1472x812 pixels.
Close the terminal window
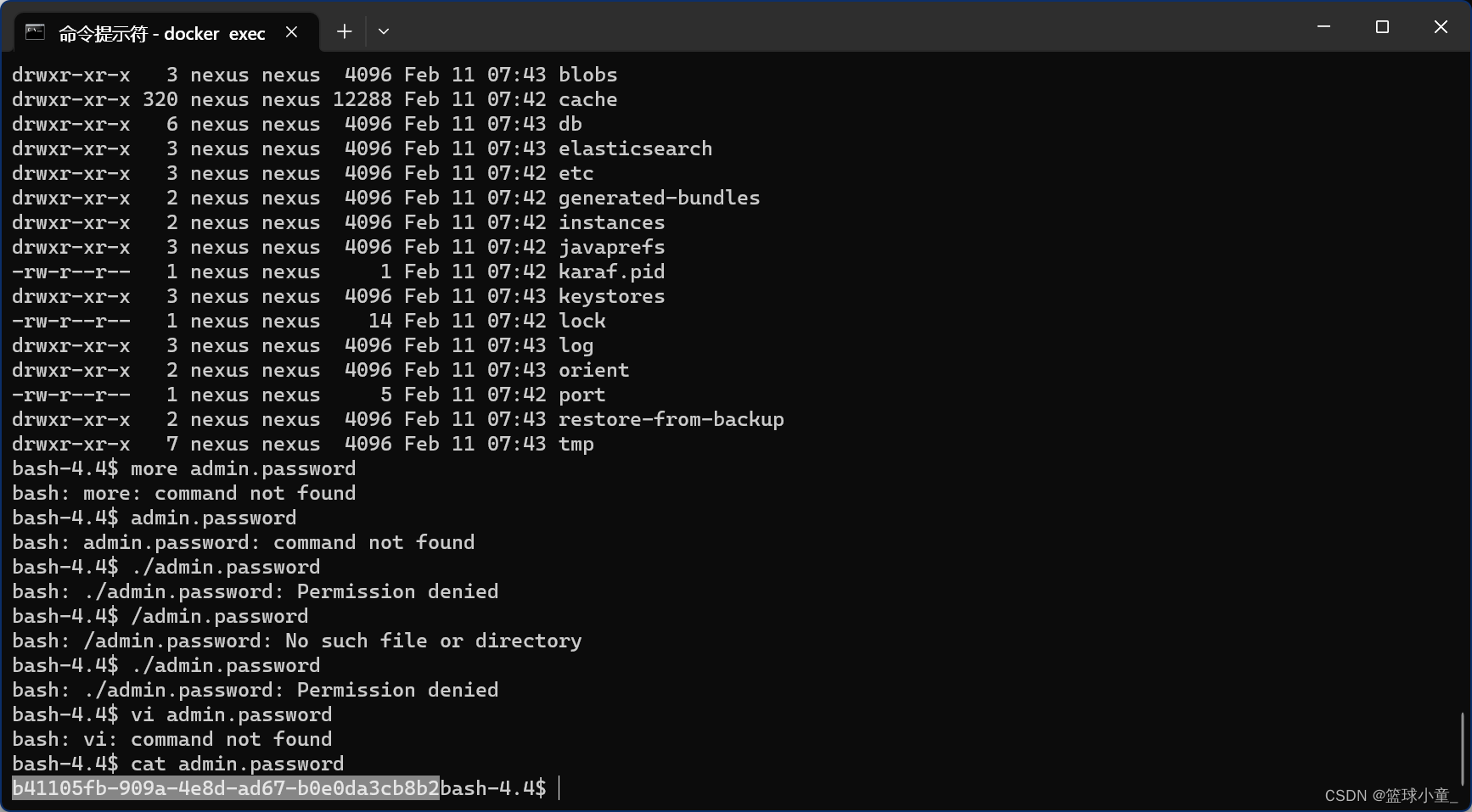point(1441,27)
